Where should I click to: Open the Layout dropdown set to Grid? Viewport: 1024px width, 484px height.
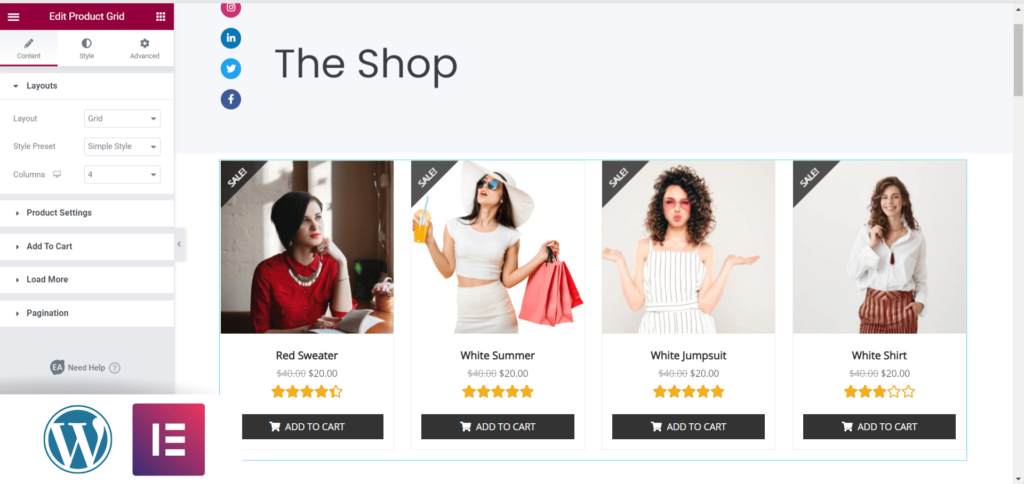coord(122,119)
